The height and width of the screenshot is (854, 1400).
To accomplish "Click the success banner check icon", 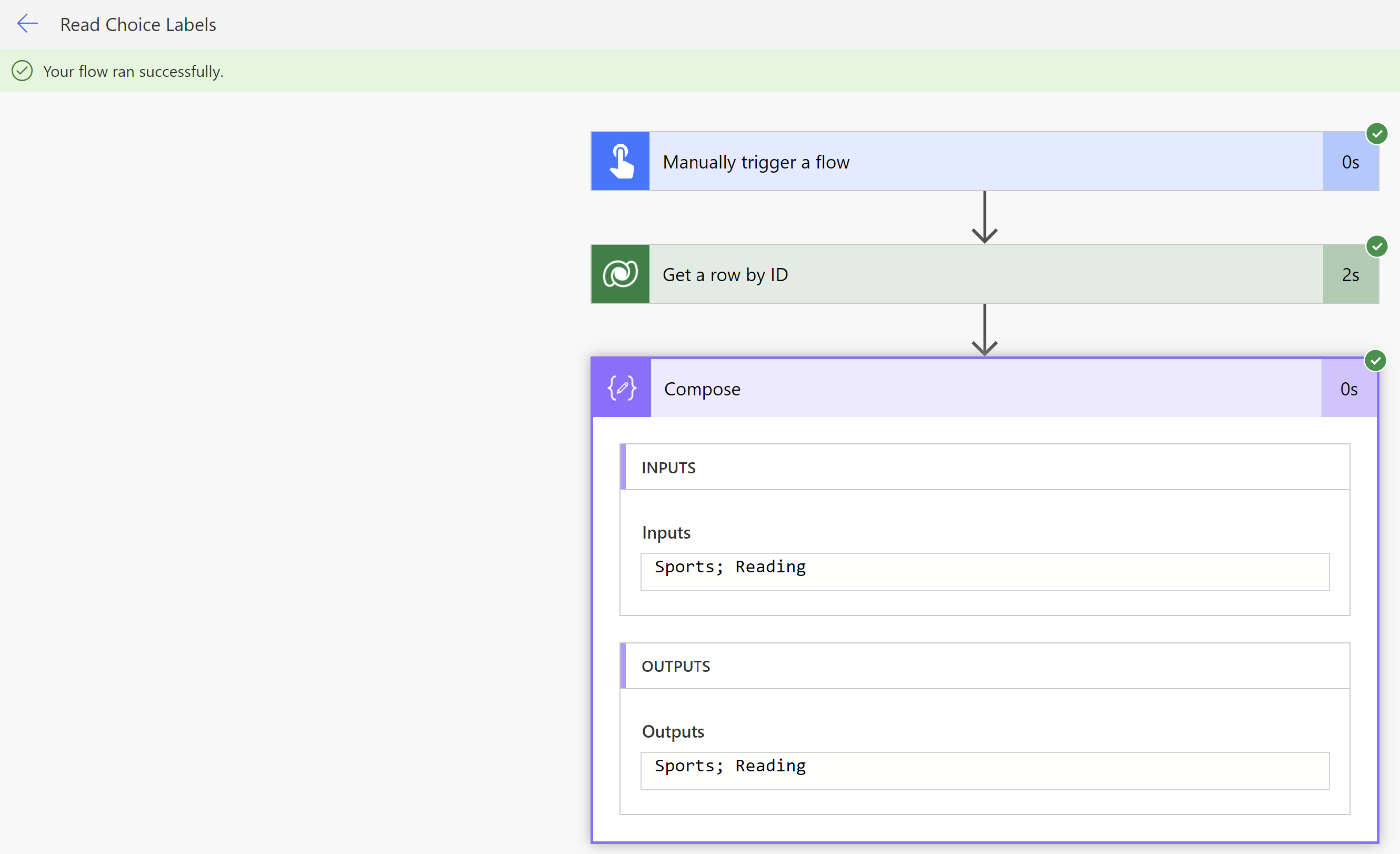I will [x=22, y=71].
